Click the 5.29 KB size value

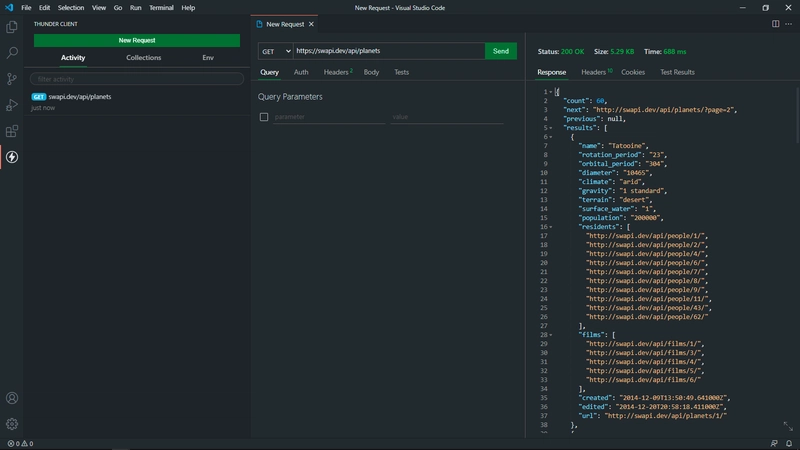(x=622, y=52)
